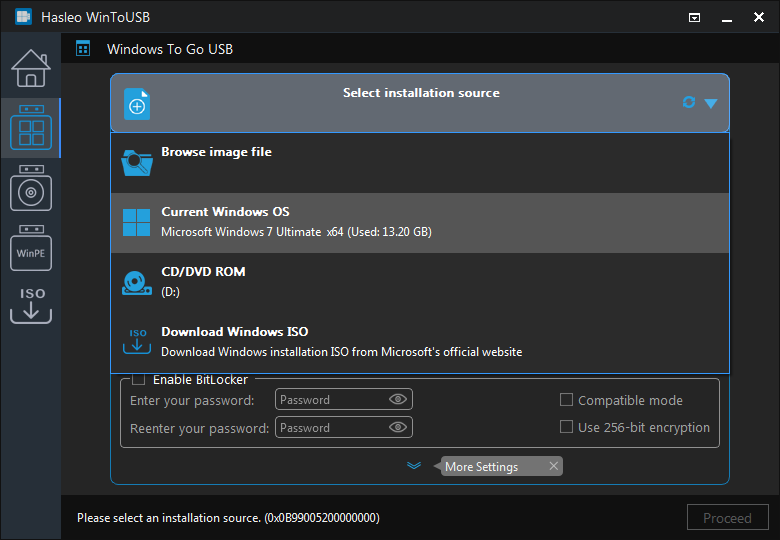Collapse the installation source dropdown arrow
The image size is (780, 540).
711,103
